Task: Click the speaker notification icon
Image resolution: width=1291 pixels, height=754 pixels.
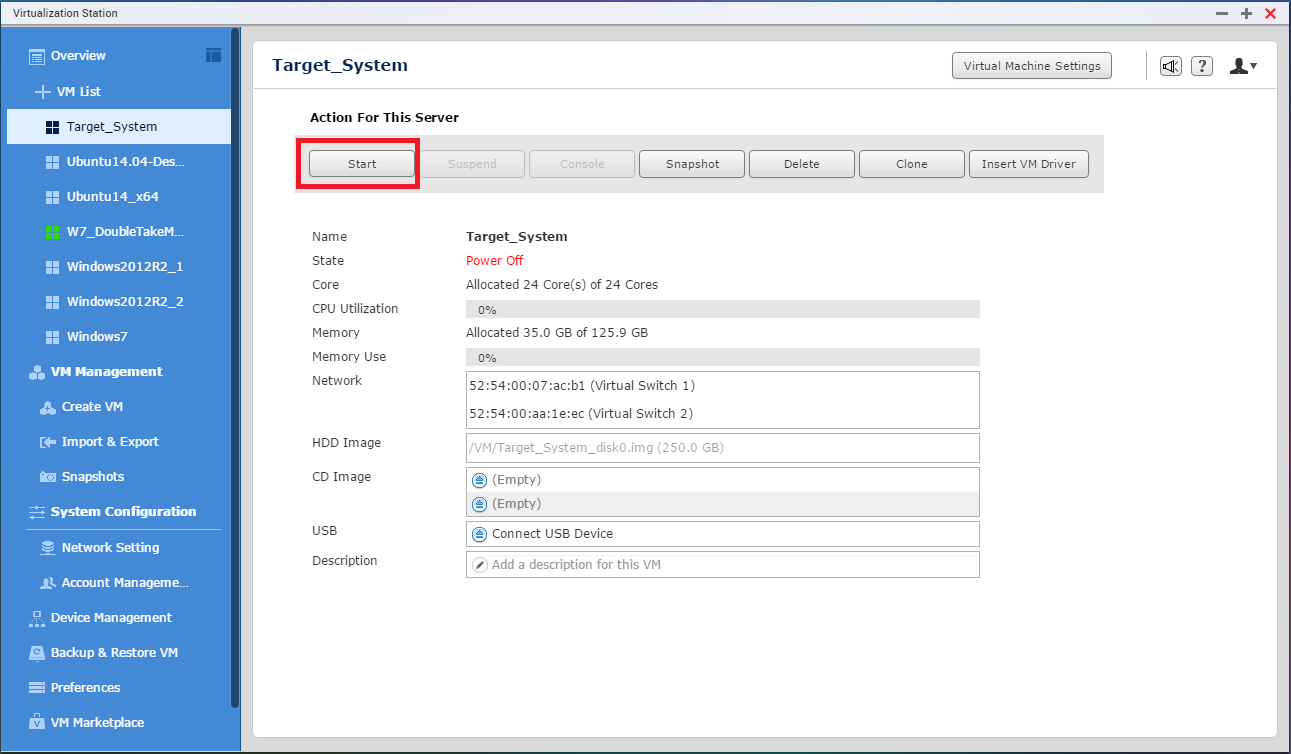Action: point(1170,66)
